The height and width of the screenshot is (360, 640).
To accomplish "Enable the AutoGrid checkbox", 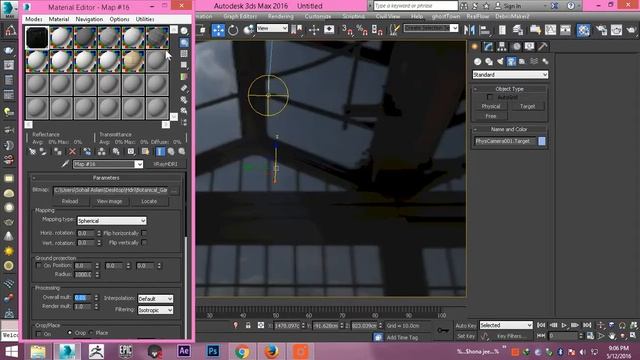I will click(489, 97).
